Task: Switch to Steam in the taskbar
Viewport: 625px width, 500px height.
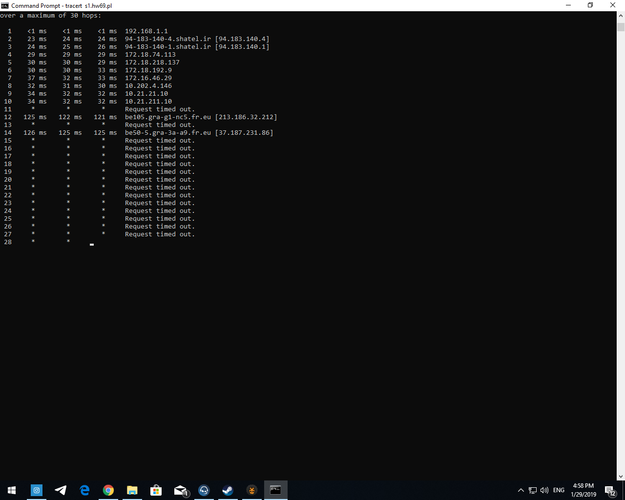Action: pos(228,490)
